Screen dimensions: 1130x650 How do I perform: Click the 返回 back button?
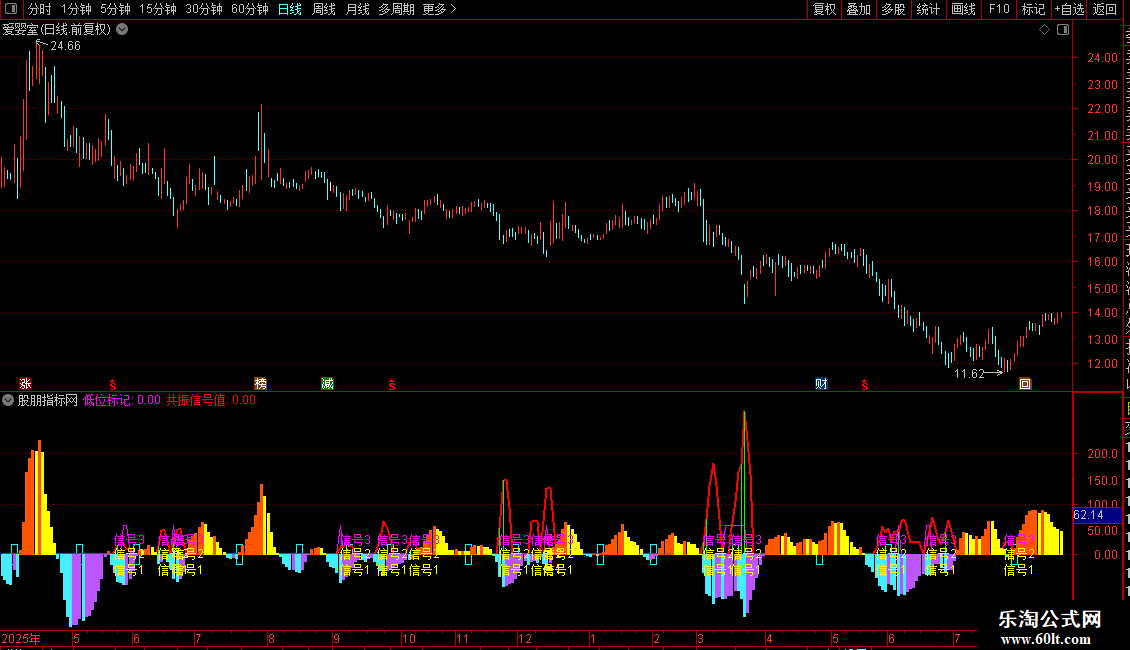pos(1104,9)
